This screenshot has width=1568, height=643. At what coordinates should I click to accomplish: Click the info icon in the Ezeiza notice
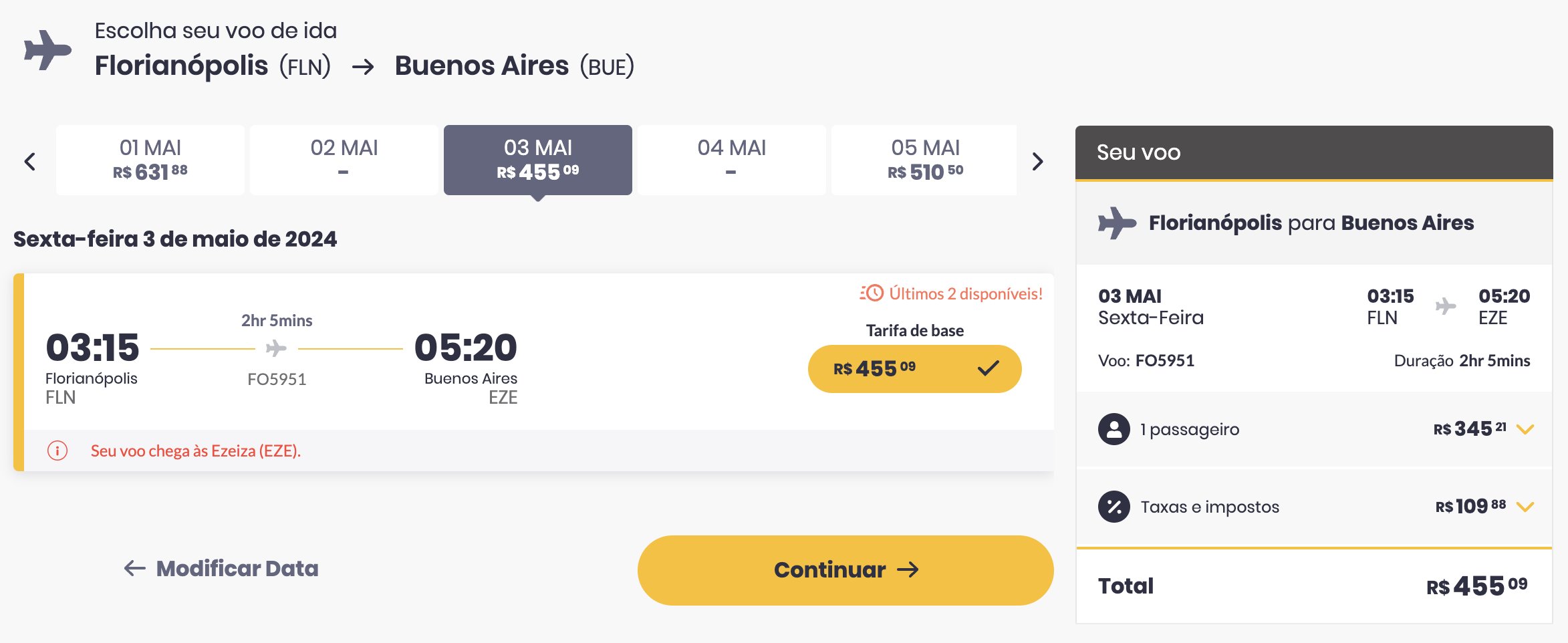click(57, 451)
